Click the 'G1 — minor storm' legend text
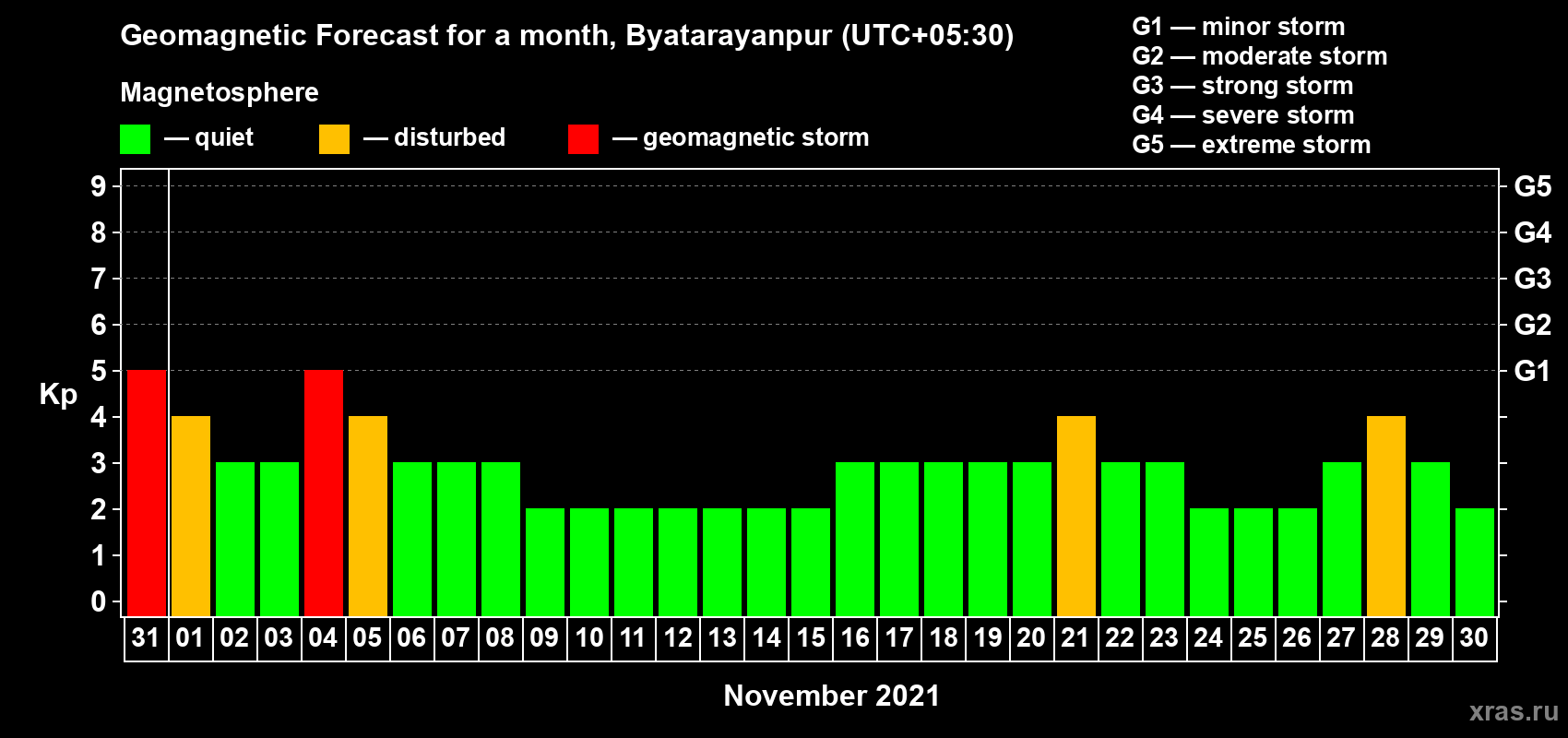 1239,27
